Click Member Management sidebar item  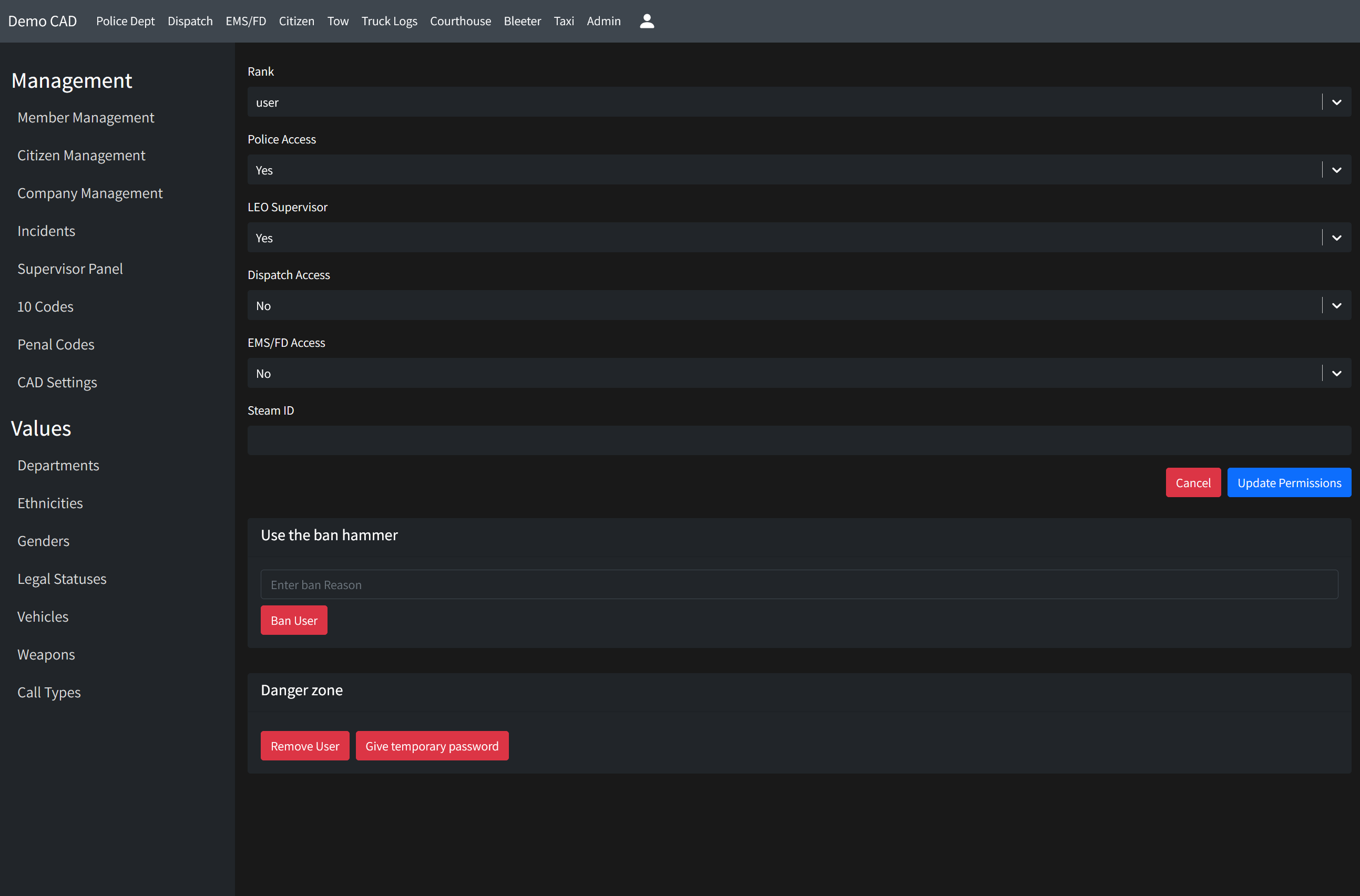[86, 117]
